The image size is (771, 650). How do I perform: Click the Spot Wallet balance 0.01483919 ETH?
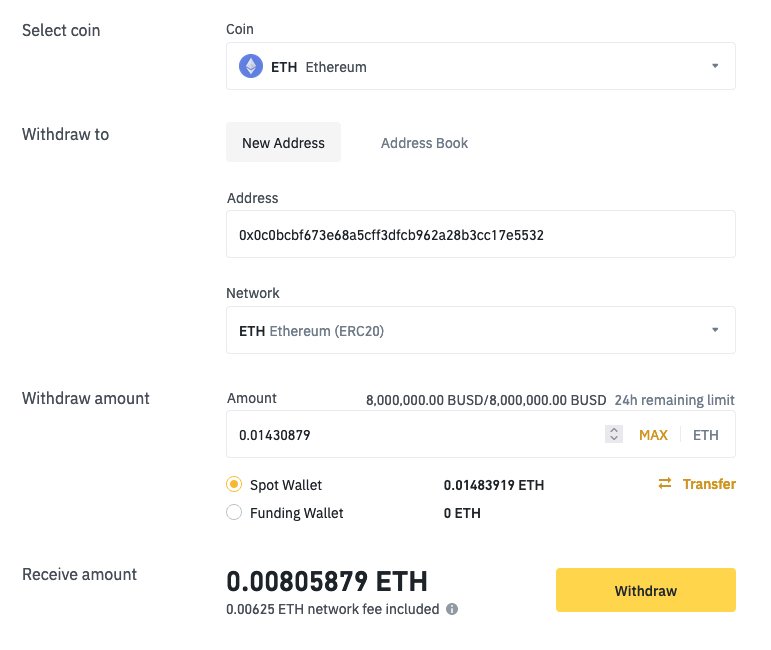coord(494,485)
